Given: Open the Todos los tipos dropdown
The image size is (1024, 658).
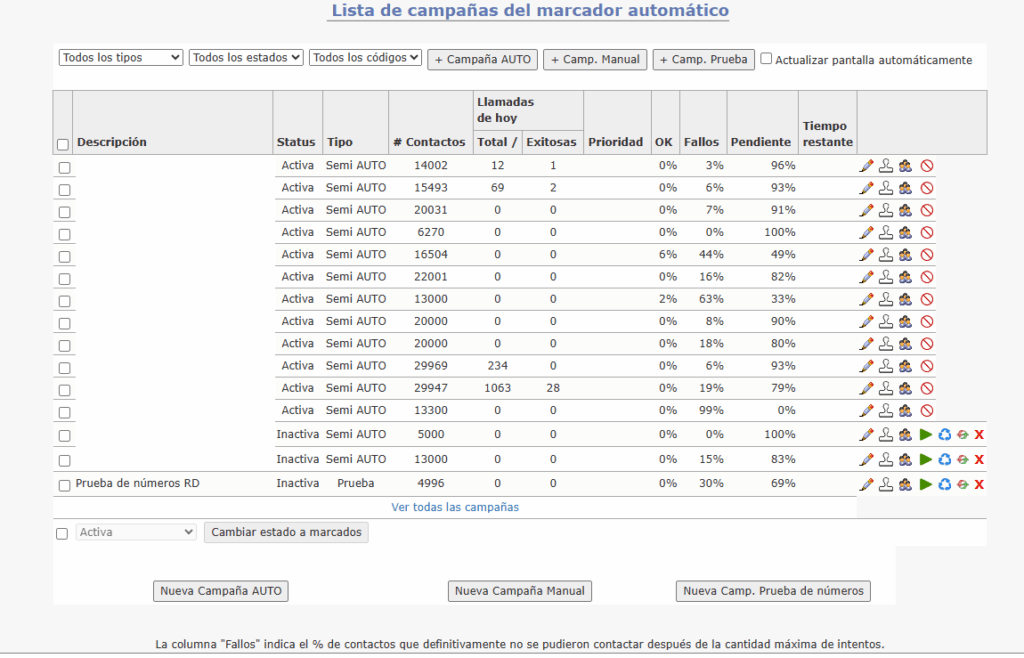Looking at the screenshot, I should (x=121, y=58).
